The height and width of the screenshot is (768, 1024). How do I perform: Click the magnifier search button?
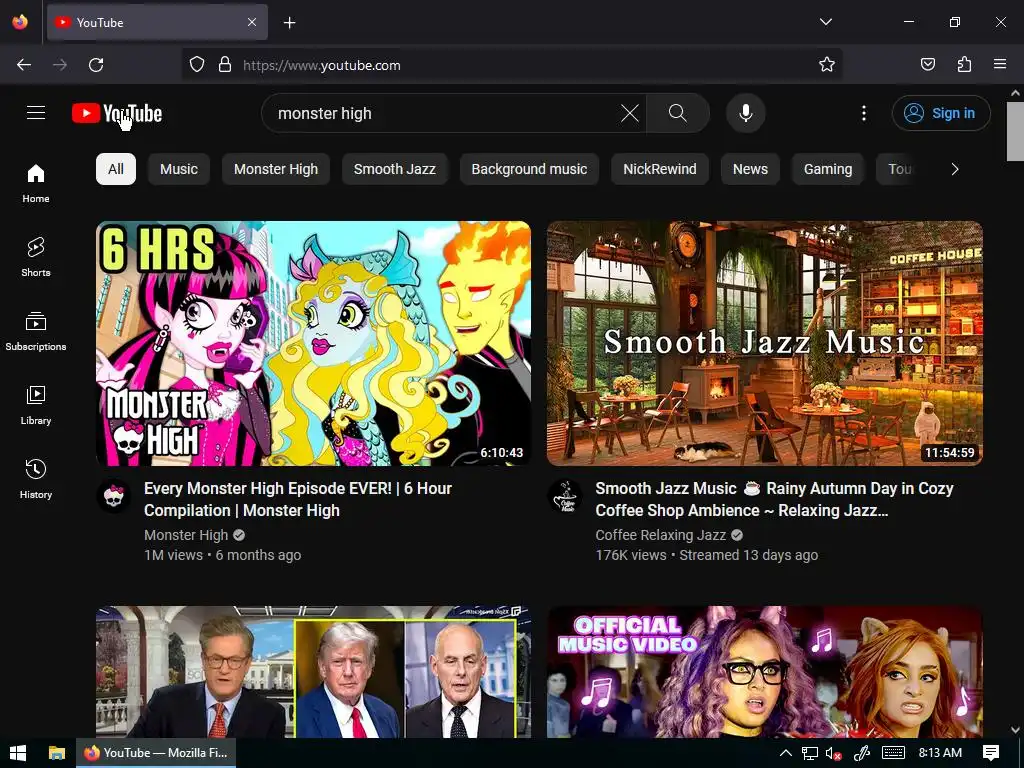(678, 113)
